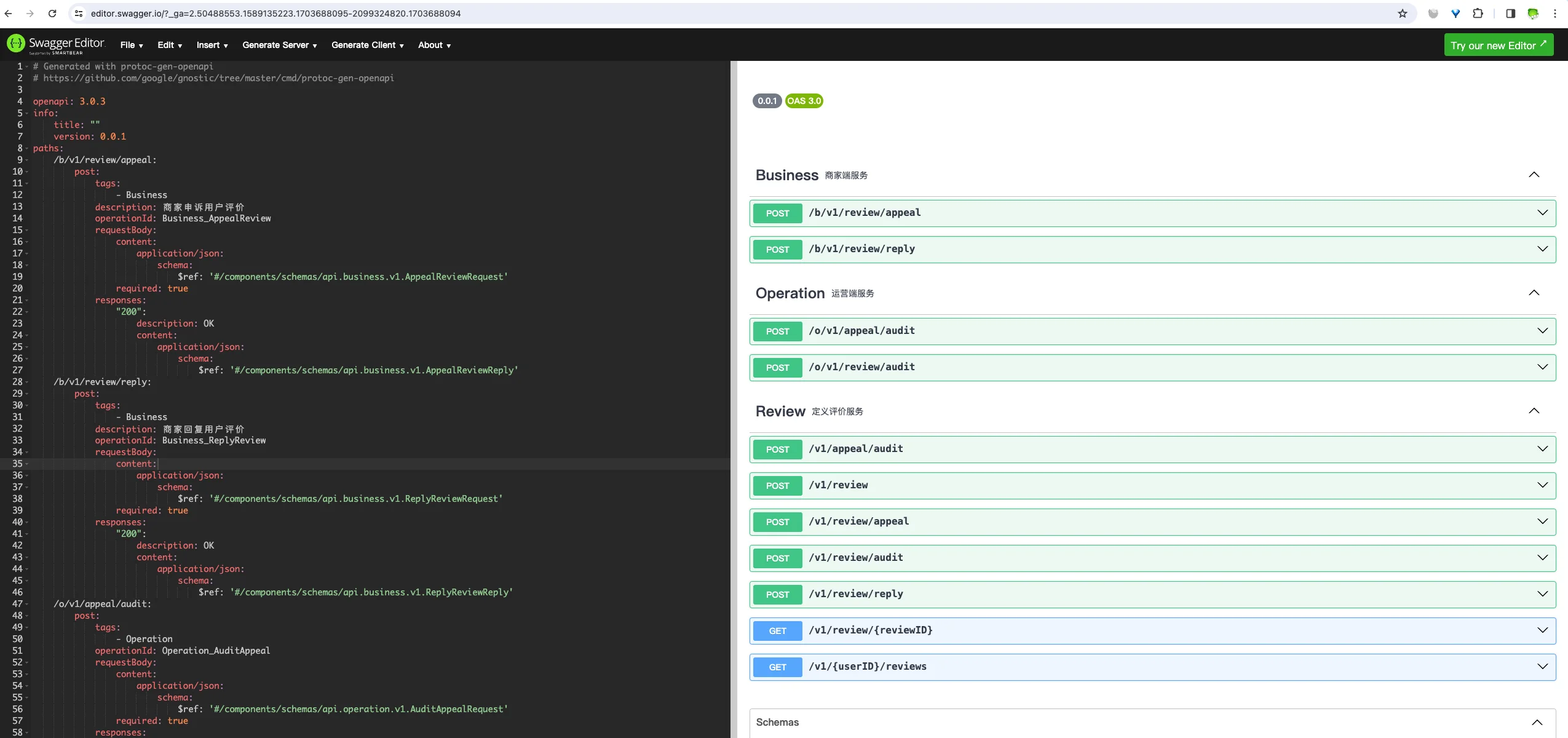The image size is (1568, 738).
Task: Click the Swagger Editor logo icon
Action: 15,44
